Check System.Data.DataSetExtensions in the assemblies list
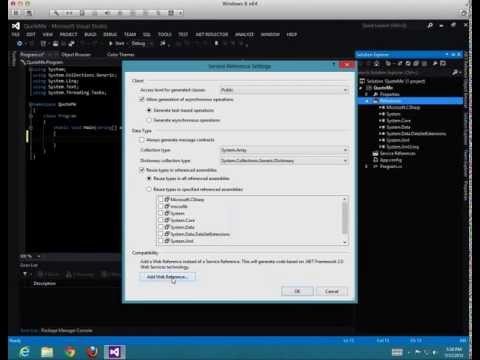The height and width of the screenshot is (360, 480). (161, 234)
